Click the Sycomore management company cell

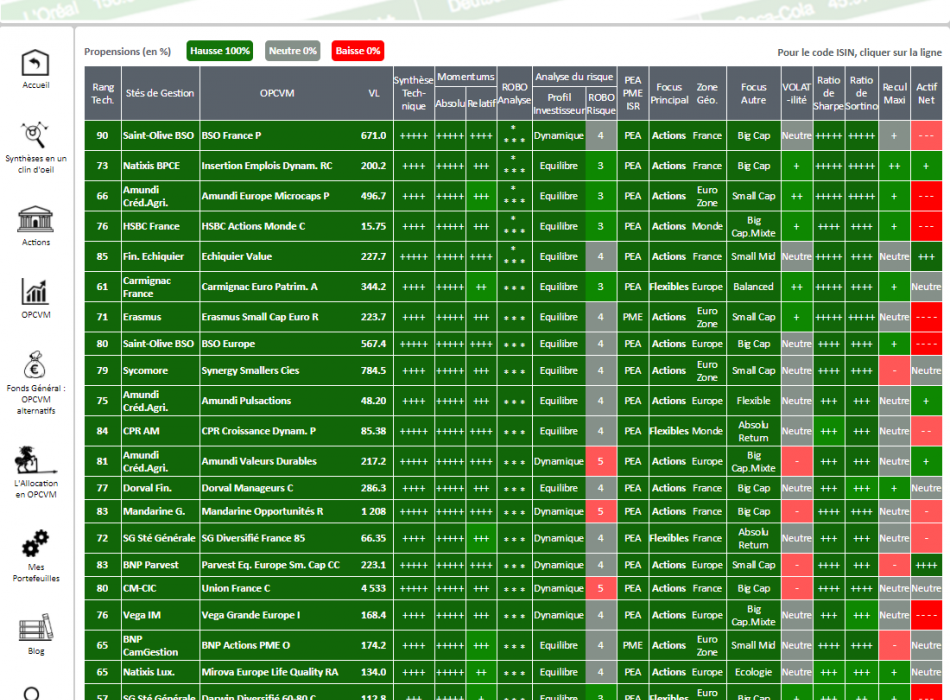click(x=161, y=370)
